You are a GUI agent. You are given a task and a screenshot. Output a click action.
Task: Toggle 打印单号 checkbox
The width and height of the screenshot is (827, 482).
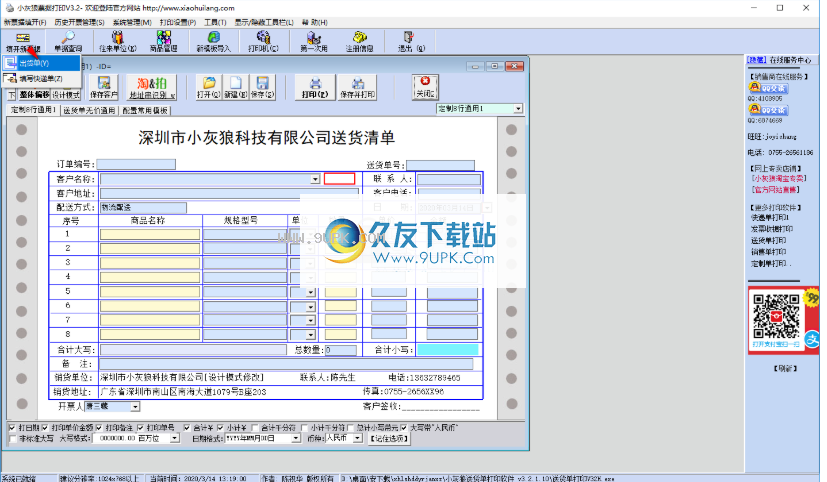pos(140,428)
